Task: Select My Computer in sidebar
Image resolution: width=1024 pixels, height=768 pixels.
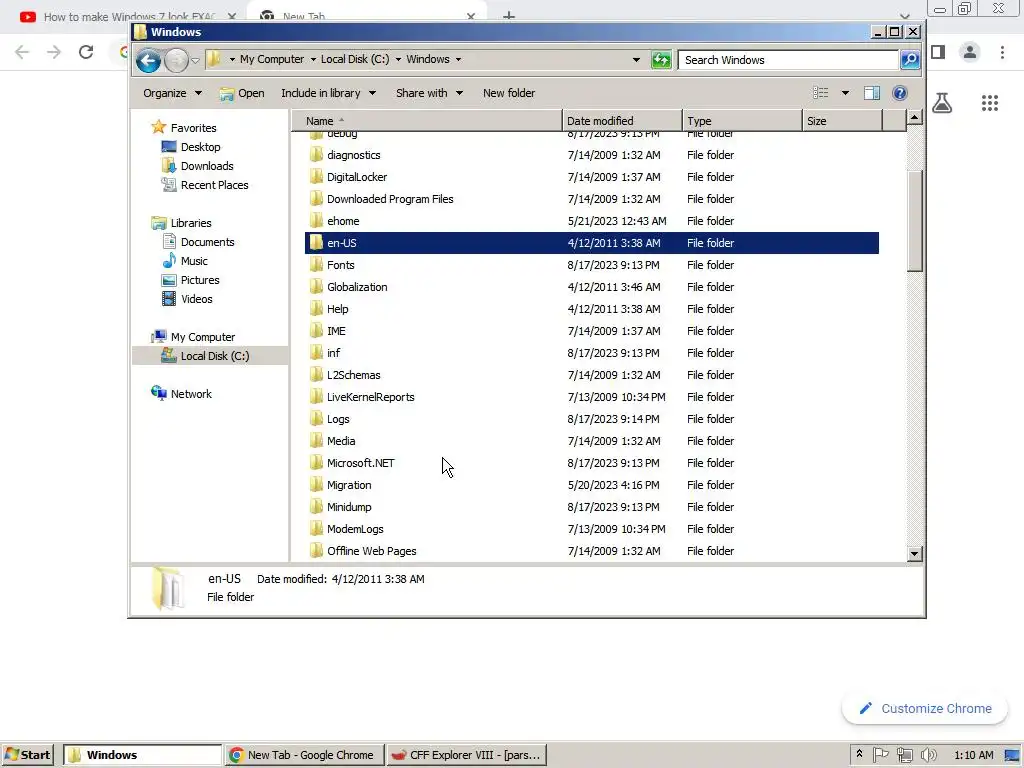Action: pyautogui.click(x=202, y=337)
